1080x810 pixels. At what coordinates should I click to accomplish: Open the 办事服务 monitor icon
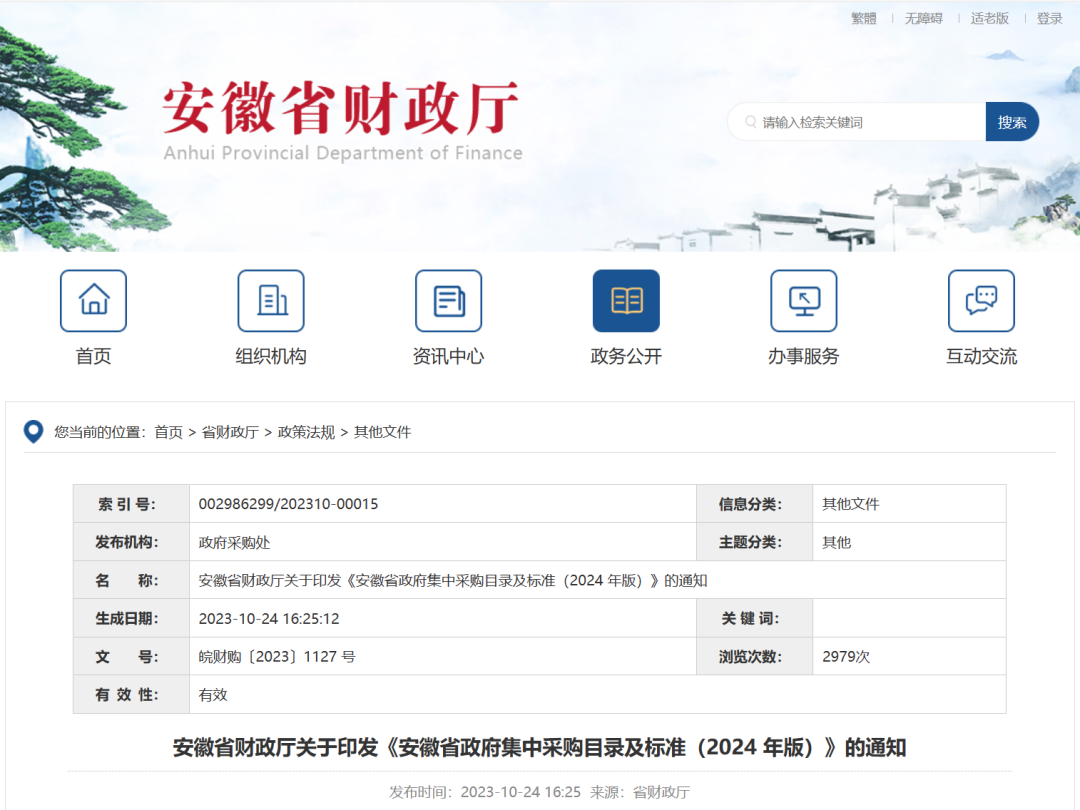coord(803,301)
